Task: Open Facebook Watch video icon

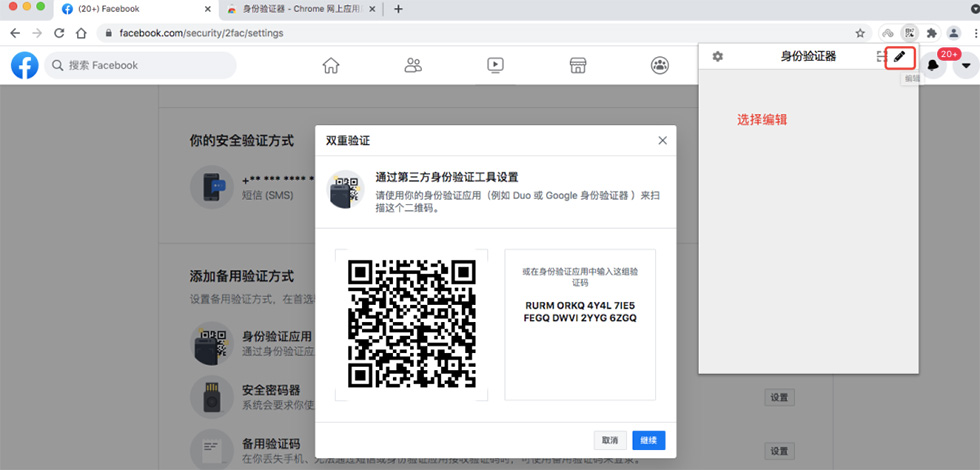Action: [x=495, y=66]
